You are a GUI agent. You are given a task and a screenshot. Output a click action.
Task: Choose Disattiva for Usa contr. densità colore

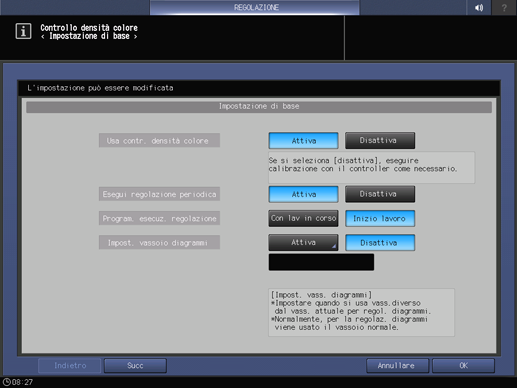(380, 141)
